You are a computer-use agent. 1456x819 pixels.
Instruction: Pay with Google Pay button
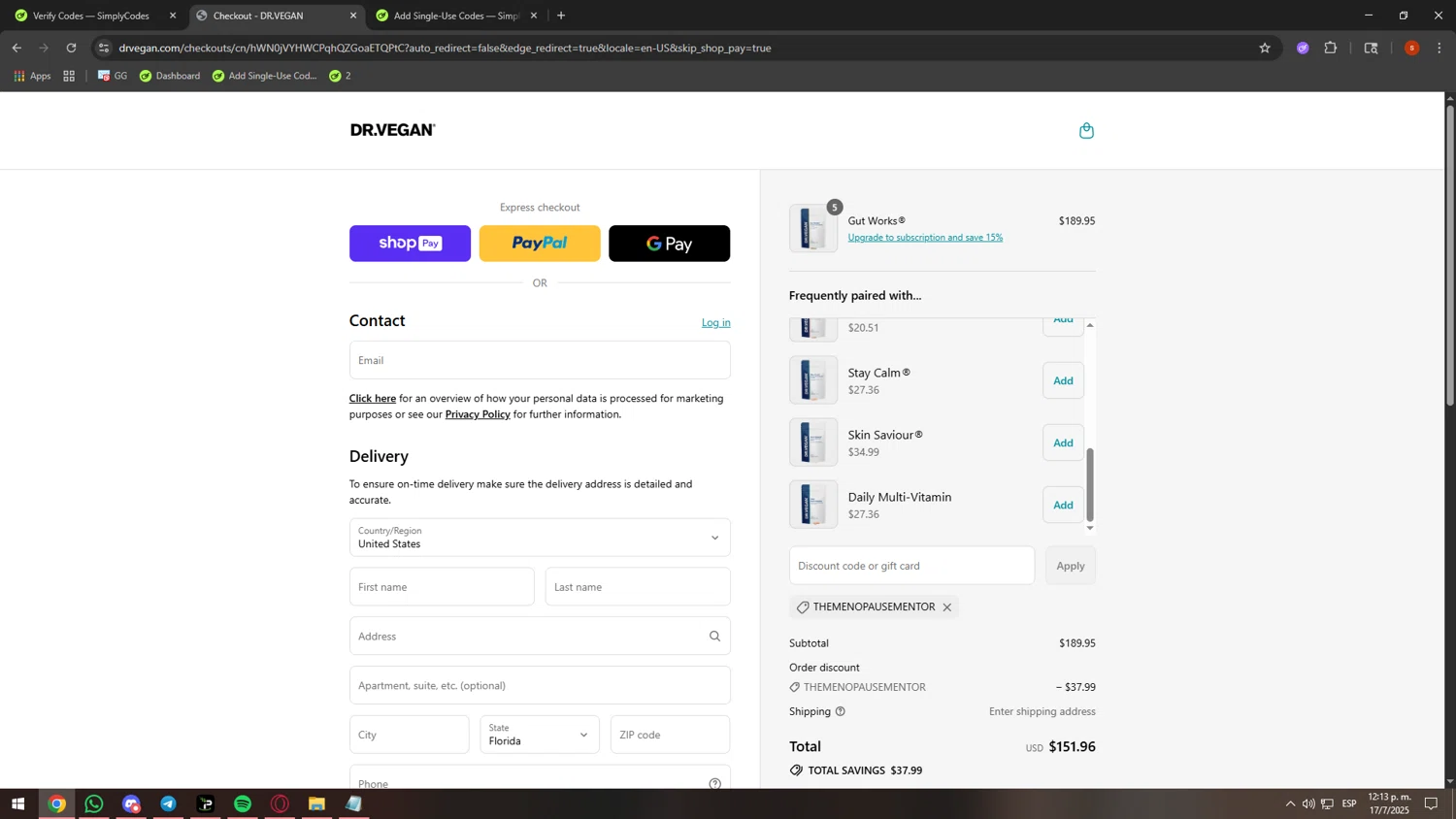pos(669,244)
